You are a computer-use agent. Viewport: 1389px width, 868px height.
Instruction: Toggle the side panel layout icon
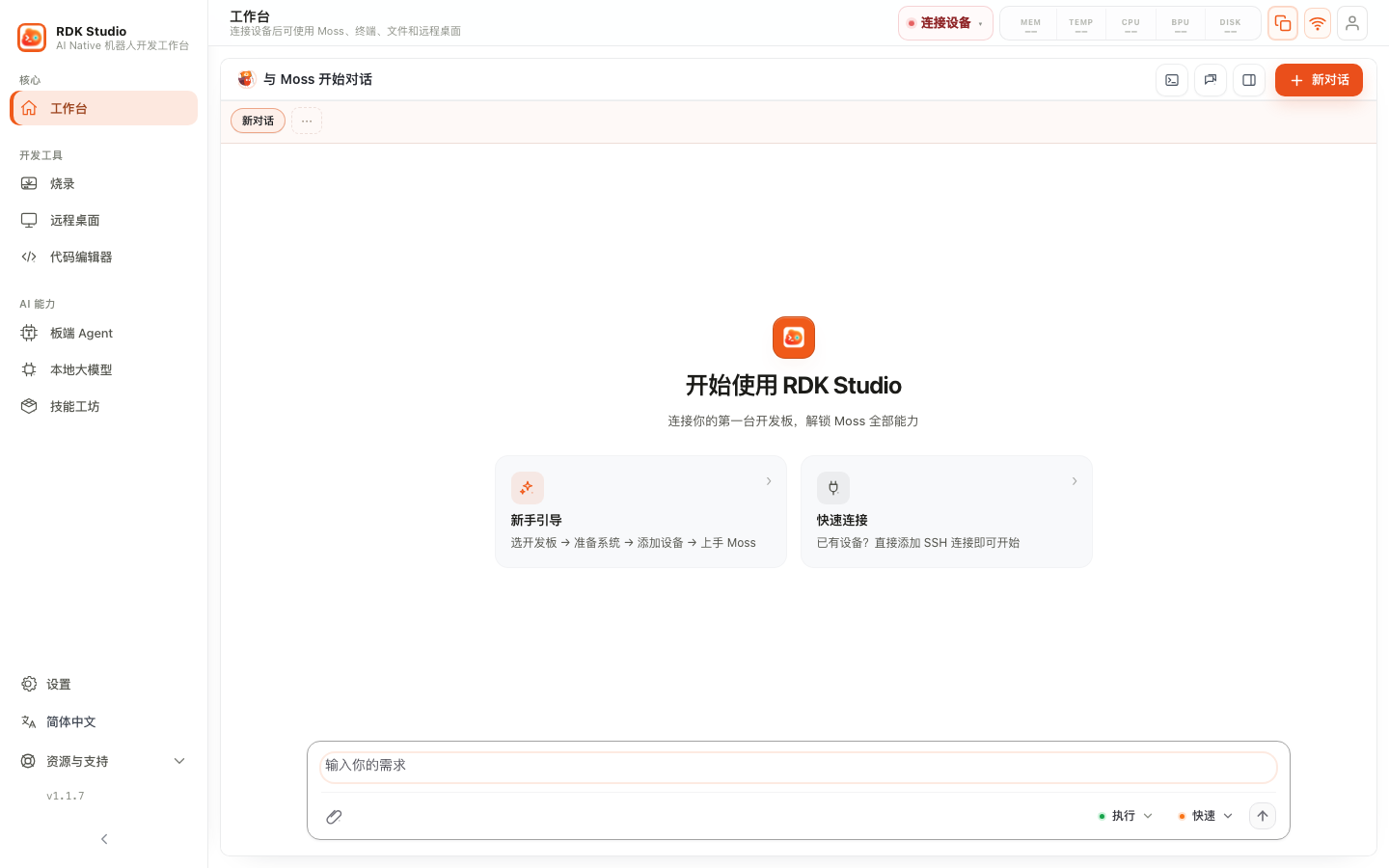coord(1249,80)
